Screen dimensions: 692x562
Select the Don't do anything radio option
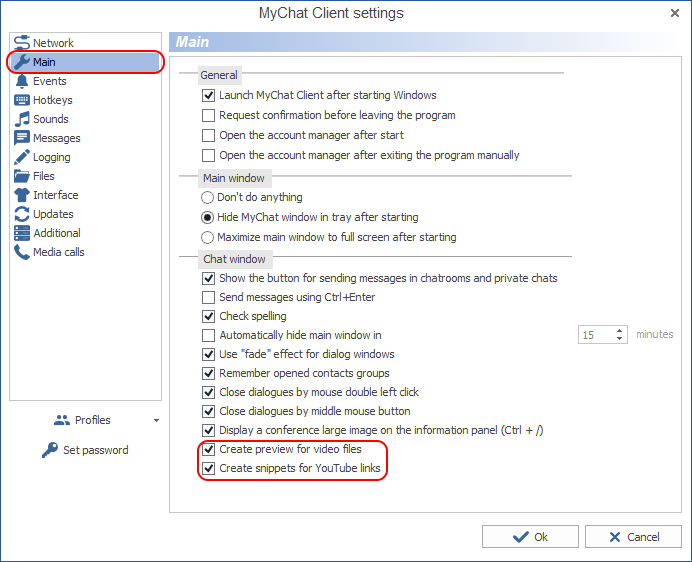coord(207,197)
